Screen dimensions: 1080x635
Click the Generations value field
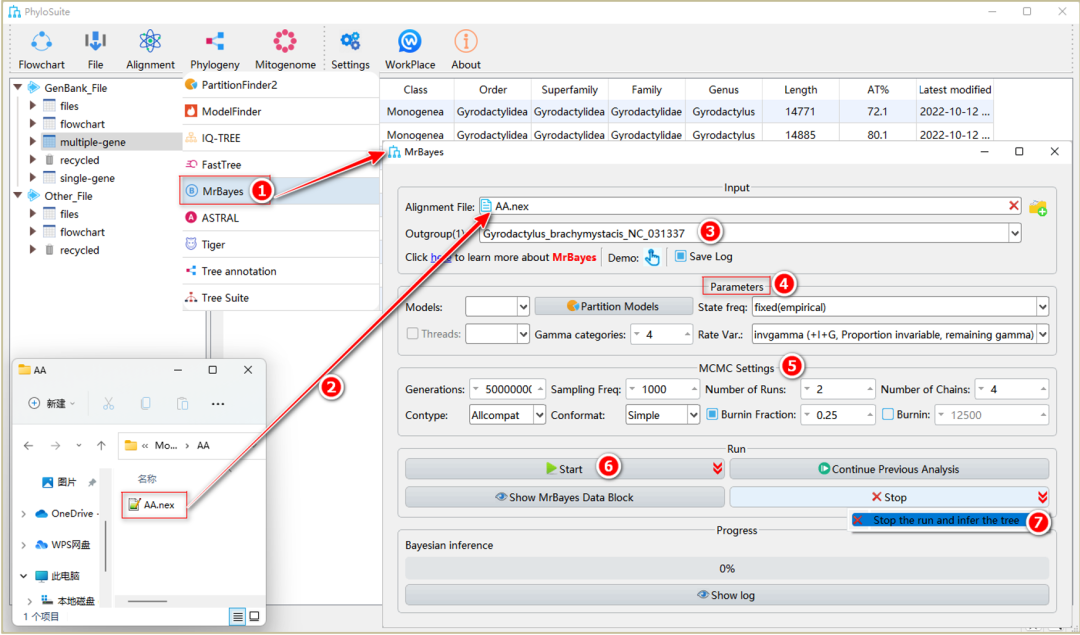508,389
